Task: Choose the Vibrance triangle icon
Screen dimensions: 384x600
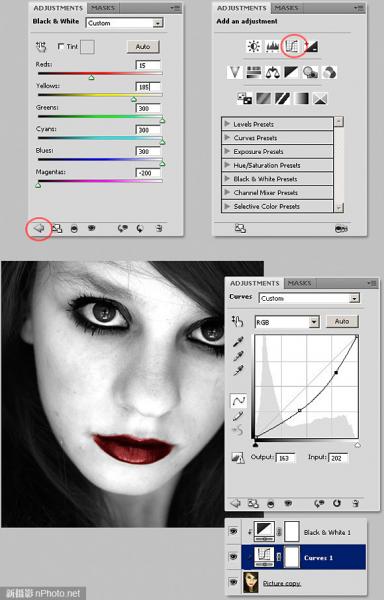Action: 234,72
